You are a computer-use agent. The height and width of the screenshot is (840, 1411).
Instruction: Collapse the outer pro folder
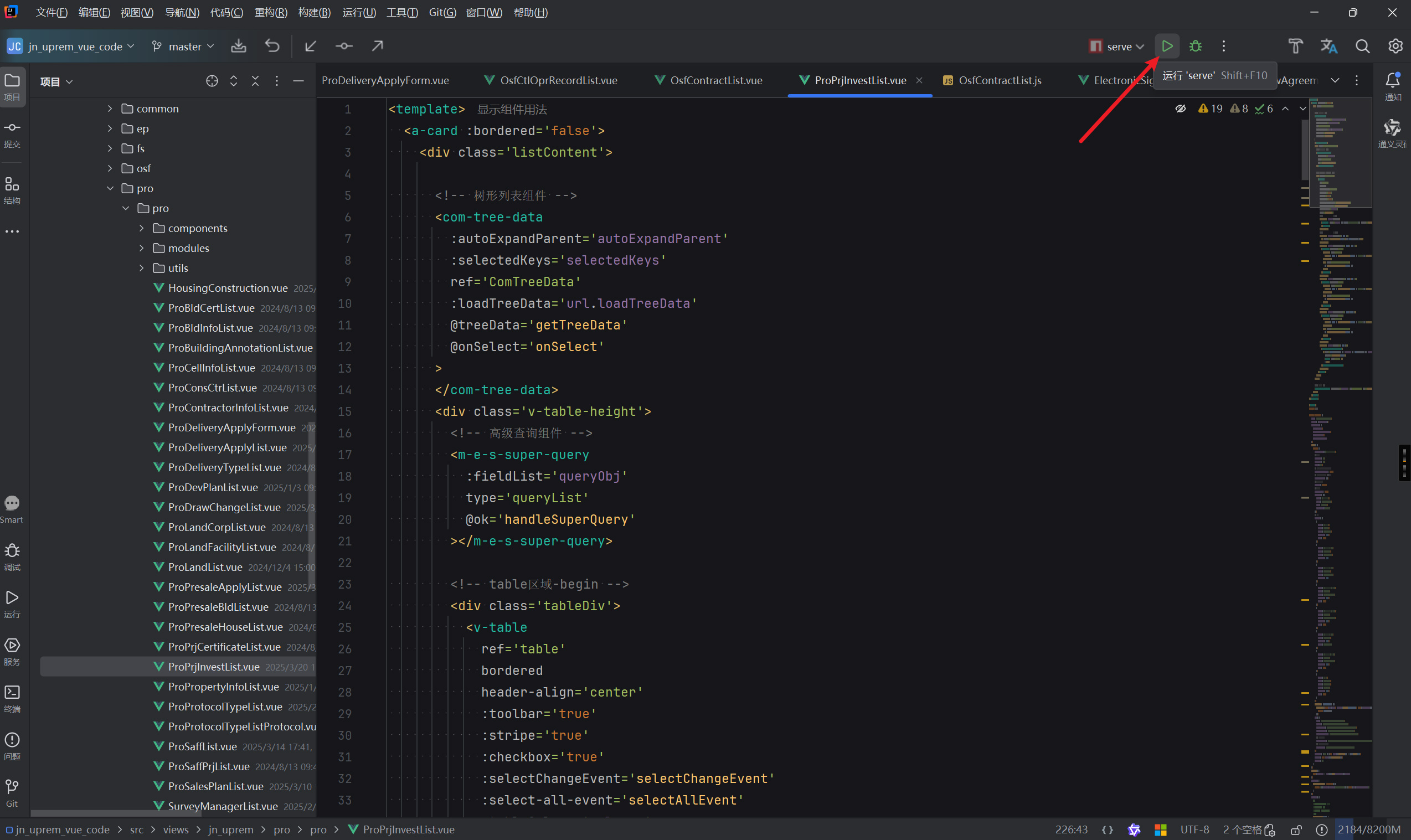[110, 188]
